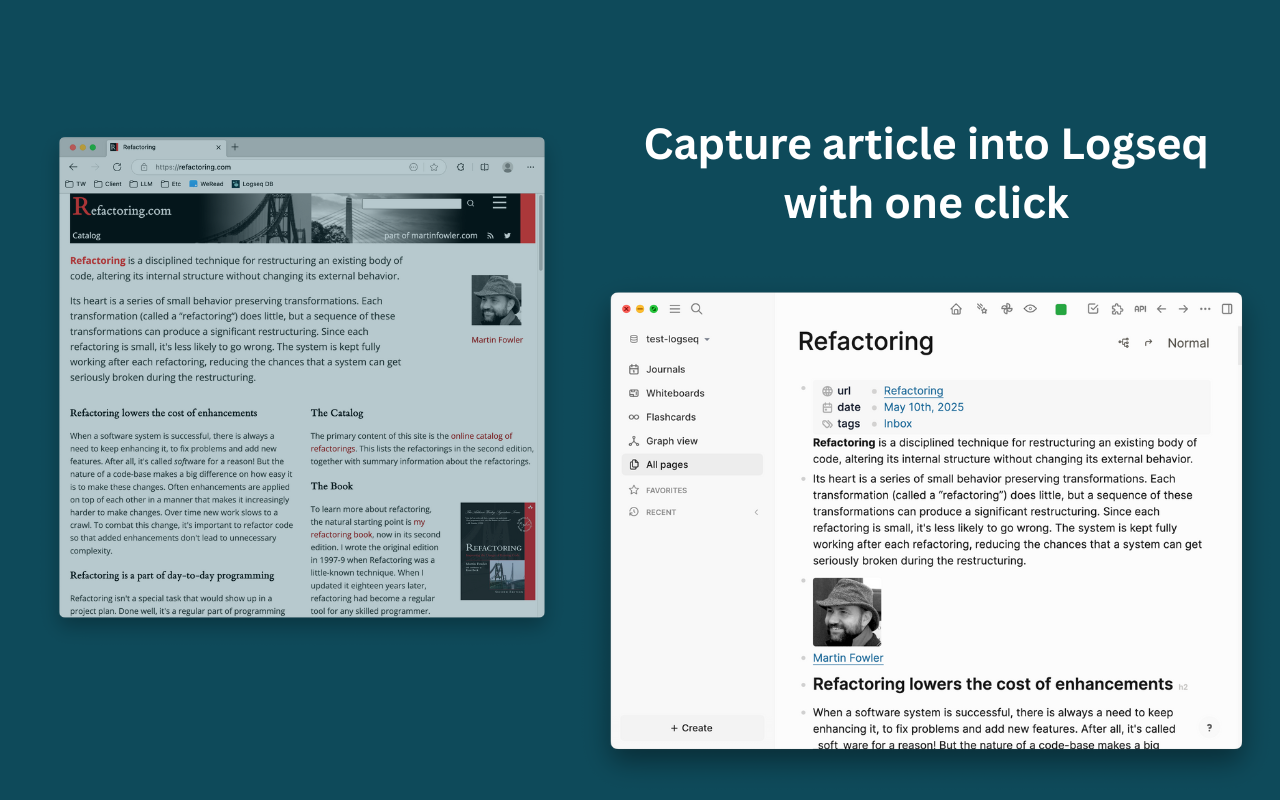Viewport: 1280px width, 800px height.
Task: Click the stars icon in Logseq toolbar
Action: [x=982, y=309]
